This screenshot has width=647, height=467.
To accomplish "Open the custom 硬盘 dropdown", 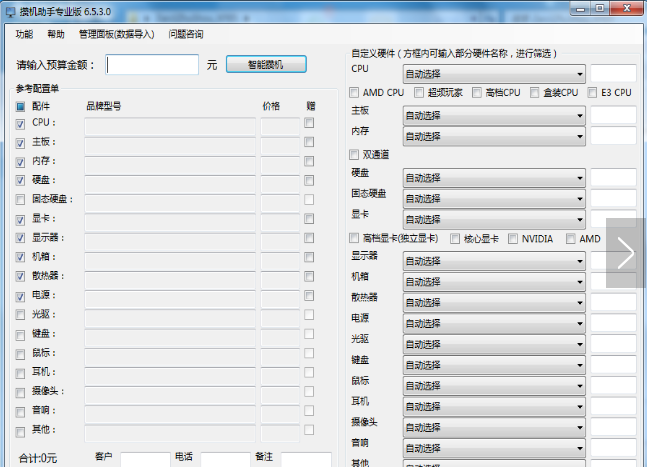I will pyautogui.click(x=494, y=178).
